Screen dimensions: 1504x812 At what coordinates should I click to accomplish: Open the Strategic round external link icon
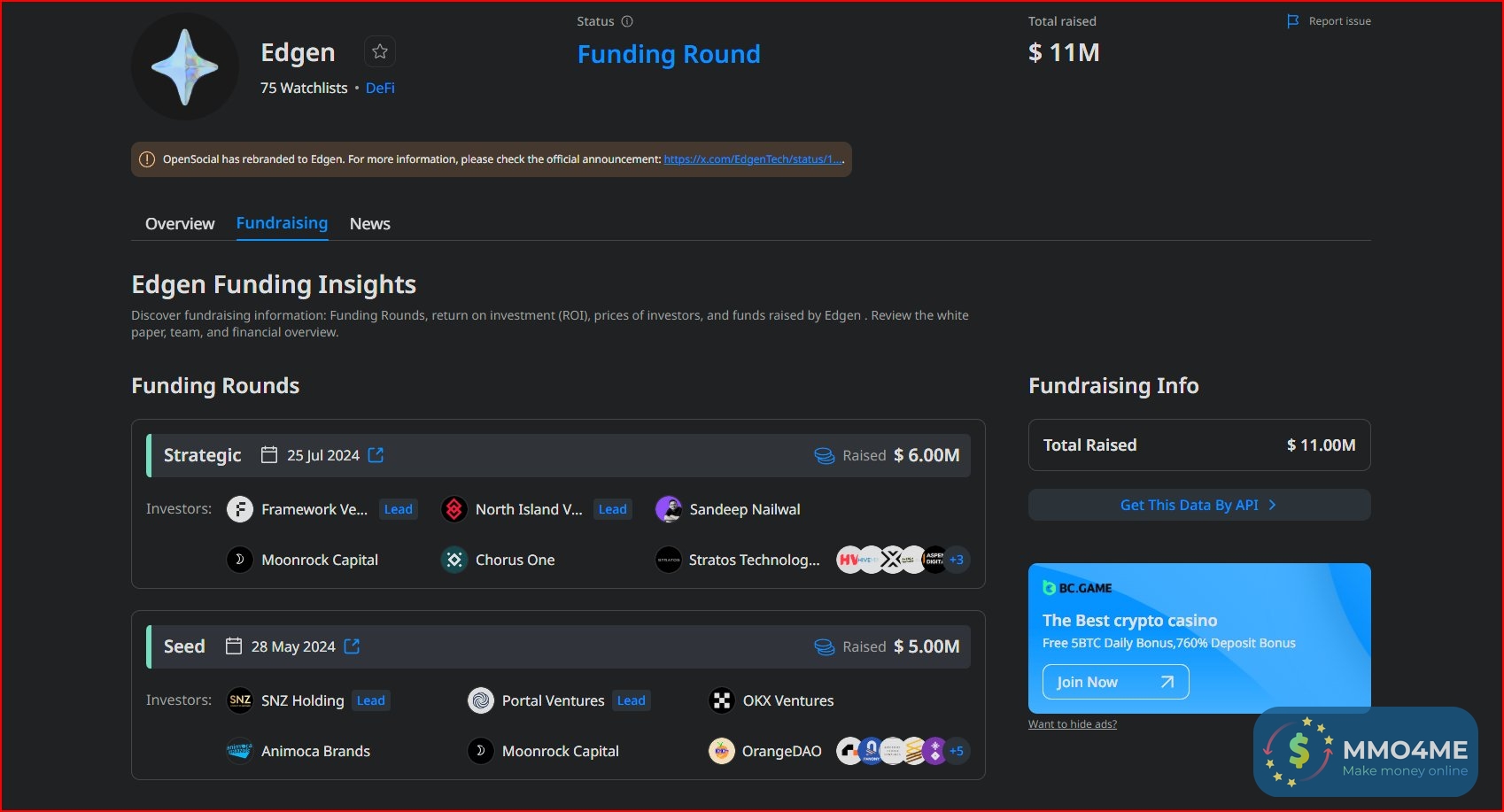376,455
